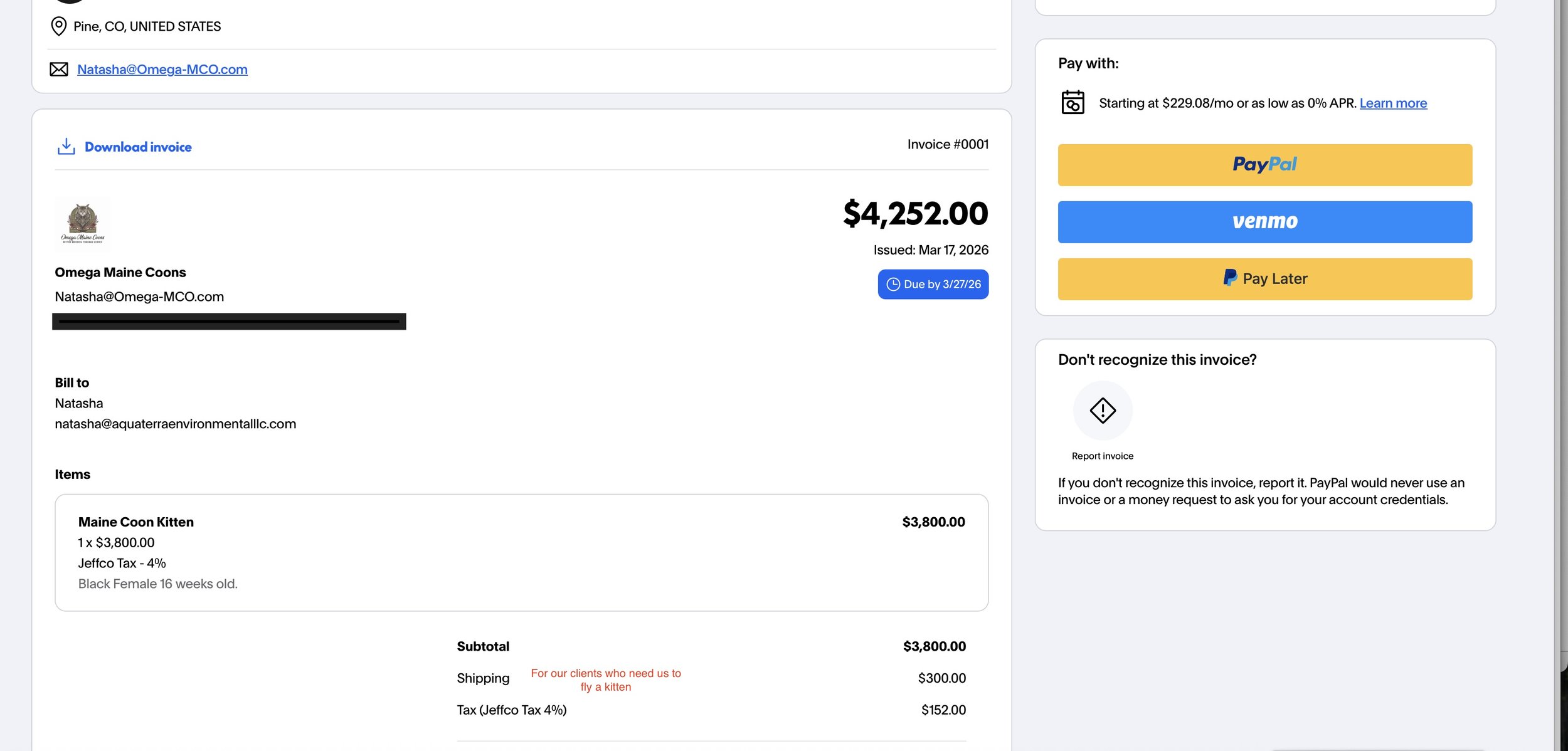This screenshot has height=751, width=1568.
Task: Pay with the yellow PayPal button
Action: (x=1264, y=165)
